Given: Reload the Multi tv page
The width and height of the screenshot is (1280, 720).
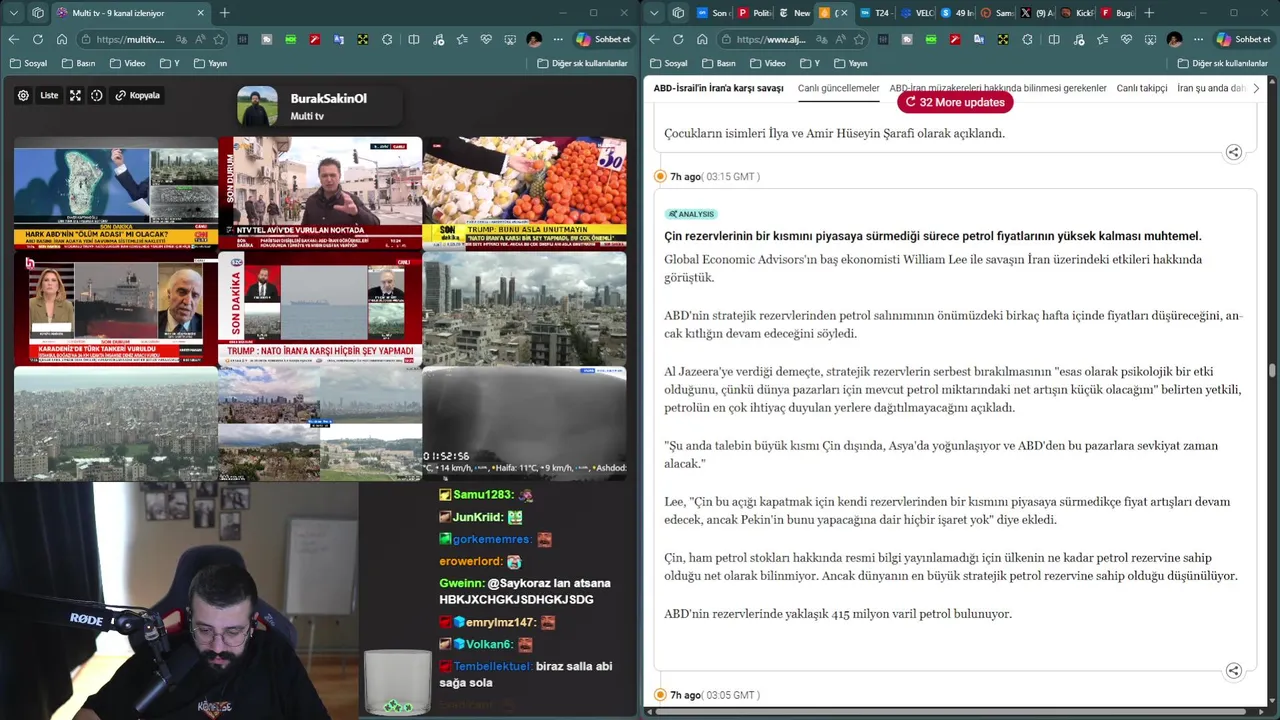Looking at the screenshot, I should [x=38, y=39].
